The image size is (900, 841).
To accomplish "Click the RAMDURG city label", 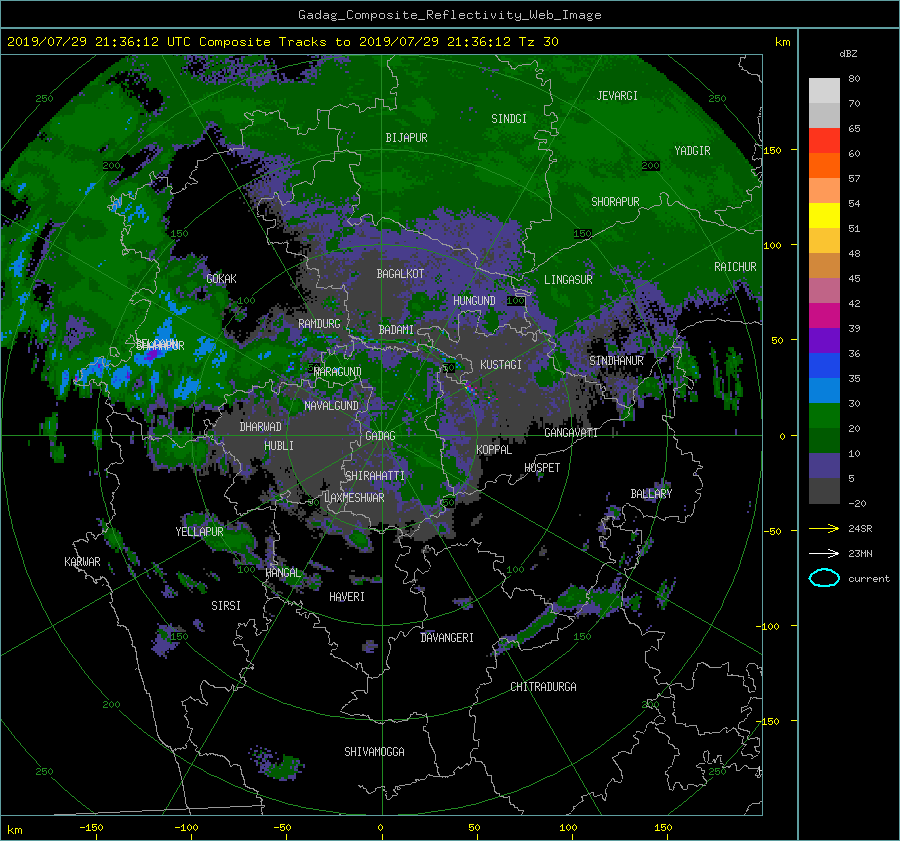I will click(319, 324).
